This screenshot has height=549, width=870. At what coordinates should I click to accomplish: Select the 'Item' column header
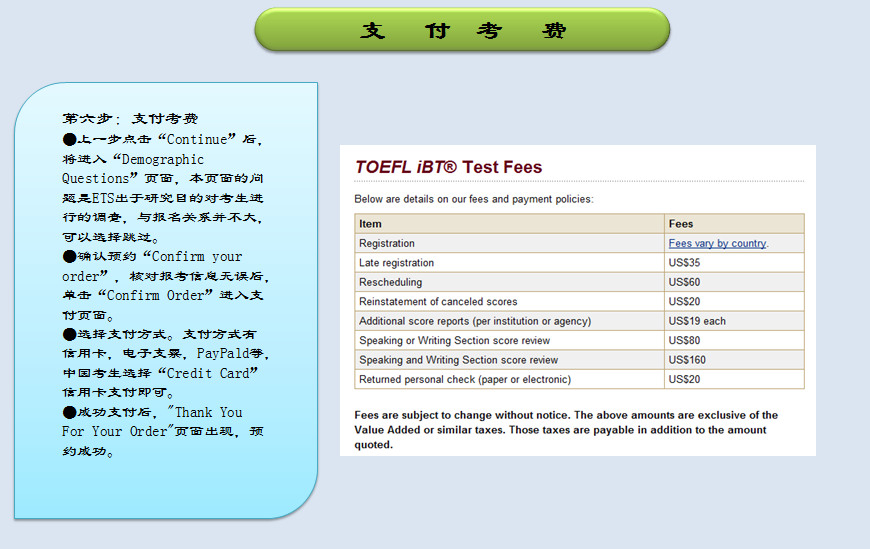(370, 224)
